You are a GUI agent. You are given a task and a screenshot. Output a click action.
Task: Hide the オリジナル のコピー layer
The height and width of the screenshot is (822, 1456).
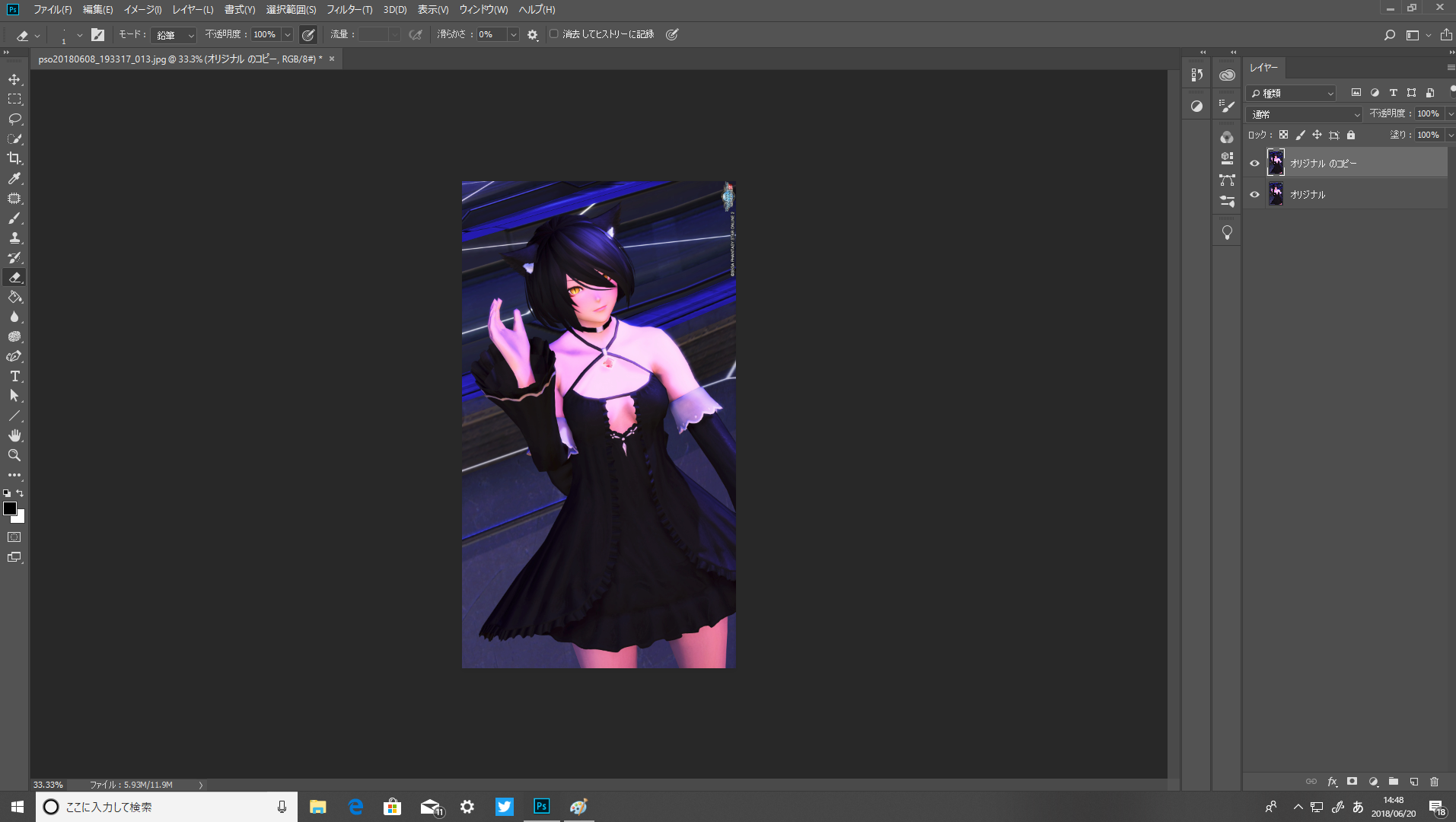(x=1254, y=163)
